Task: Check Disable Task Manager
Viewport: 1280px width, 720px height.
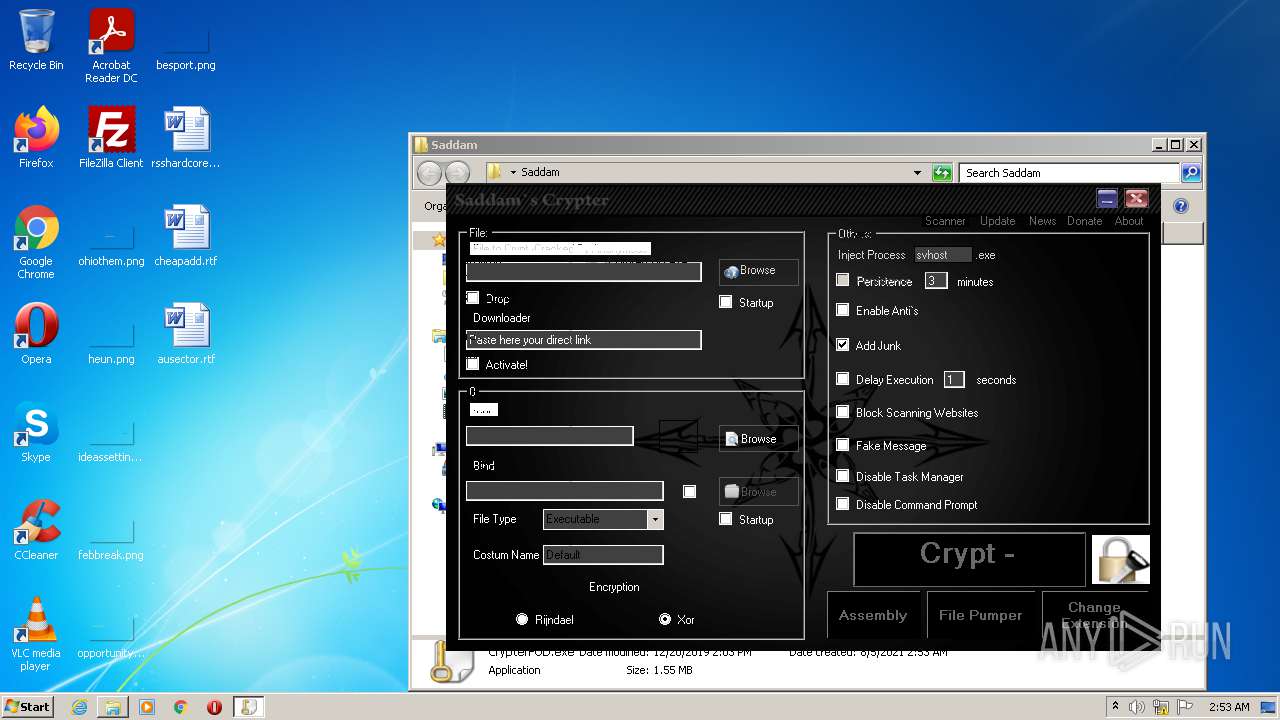Action: coord(843,476)
